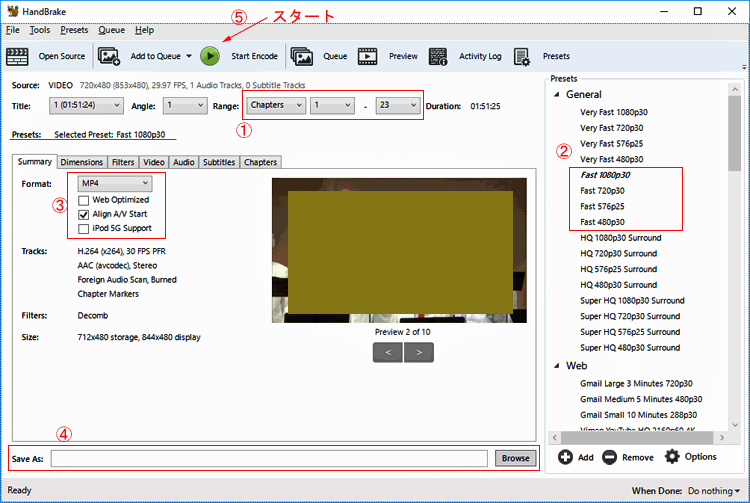The height and width of the screenshot is (503, 750).
Task: Click the Open Source label
Action: tap(62, 56)
